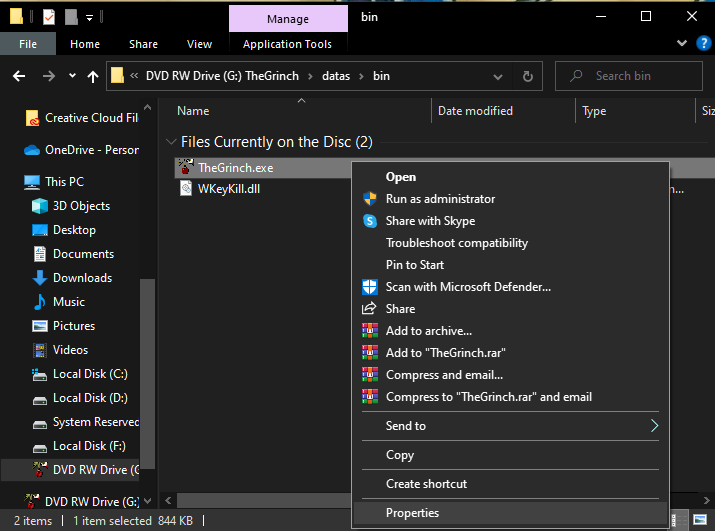The height and width of the screenshot is (531, 715).
Task: Click the Microsoft Defender shield icon
Action: coord(370,287)
